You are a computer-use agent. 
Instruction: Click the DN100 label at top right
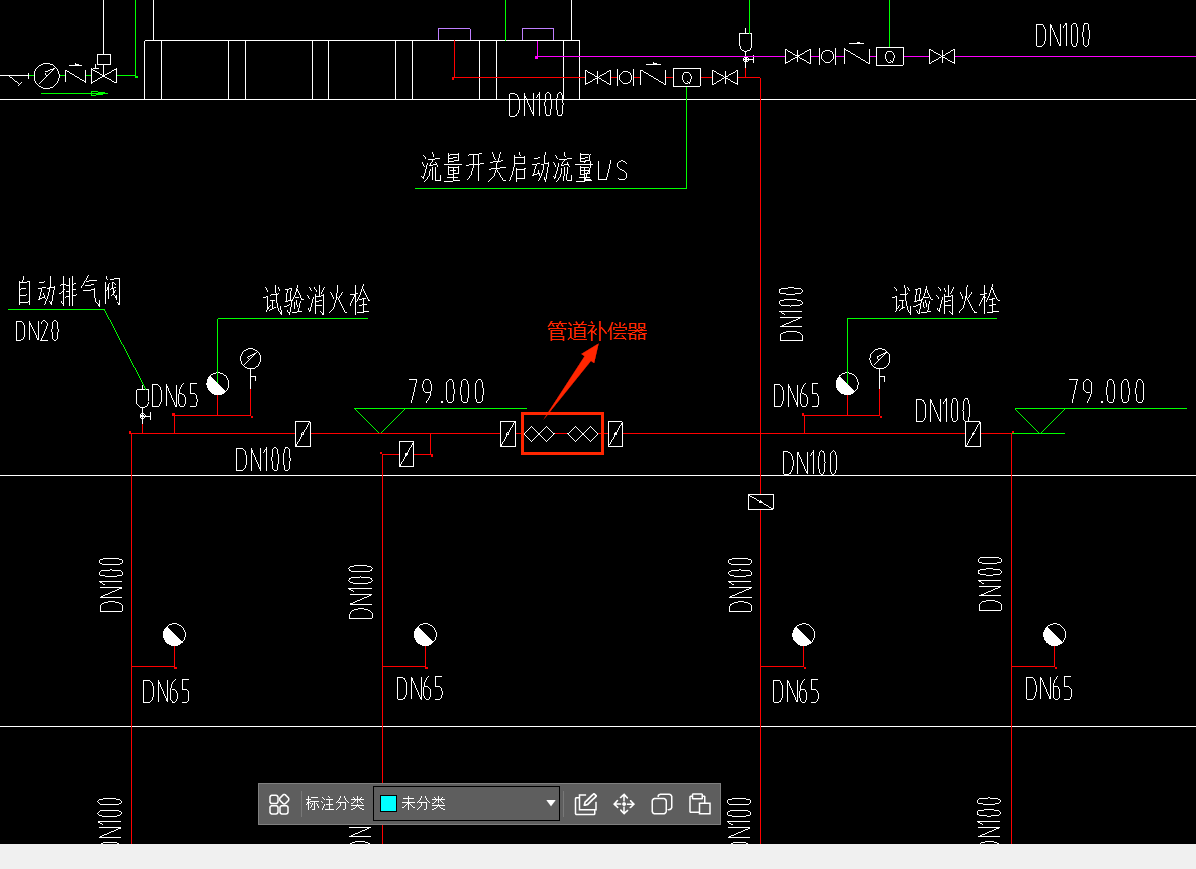[x=1063, y=35]
